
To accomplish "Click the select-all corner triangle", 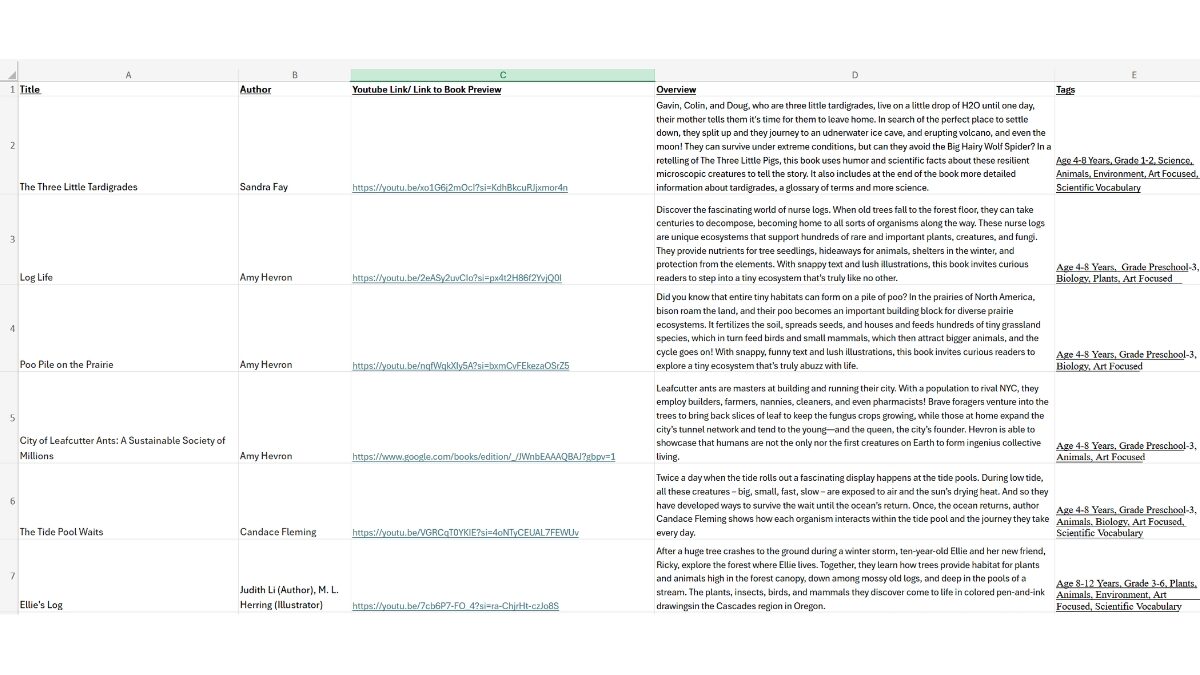I will [11, 75].
